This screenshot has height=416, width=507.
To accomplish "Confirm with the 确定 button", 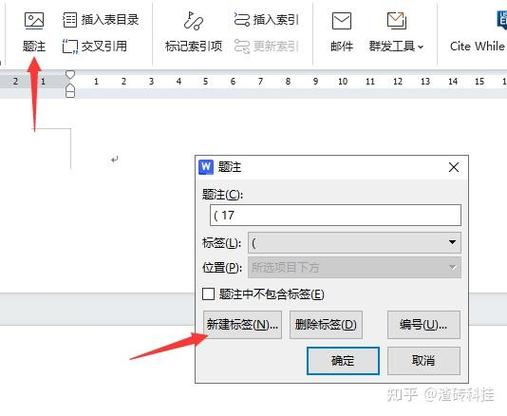I will click(343, 361).
